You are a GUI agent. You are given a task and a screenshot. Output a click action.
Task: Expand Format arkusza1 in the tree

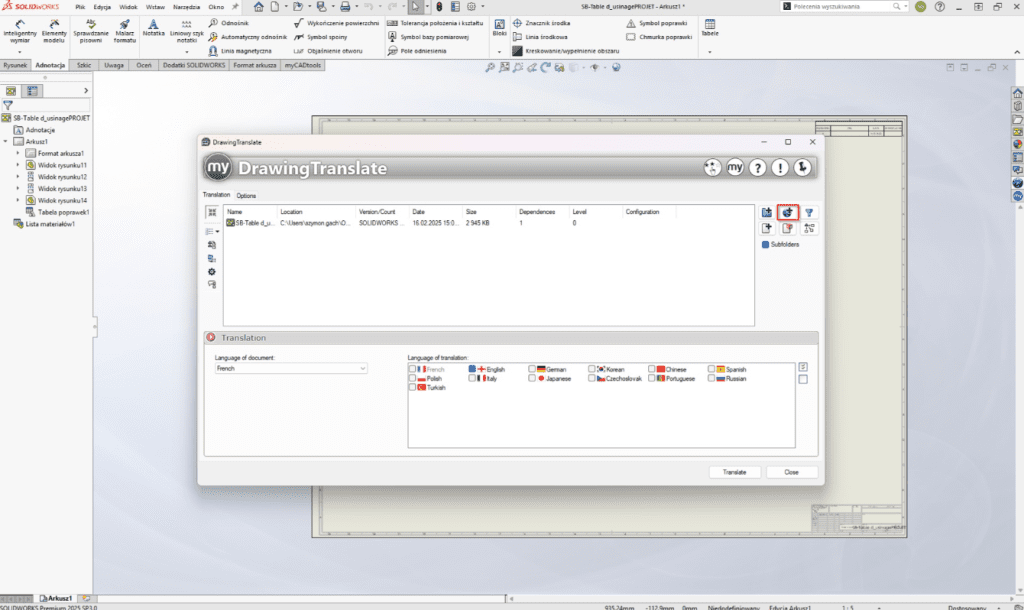click(18, 153)
